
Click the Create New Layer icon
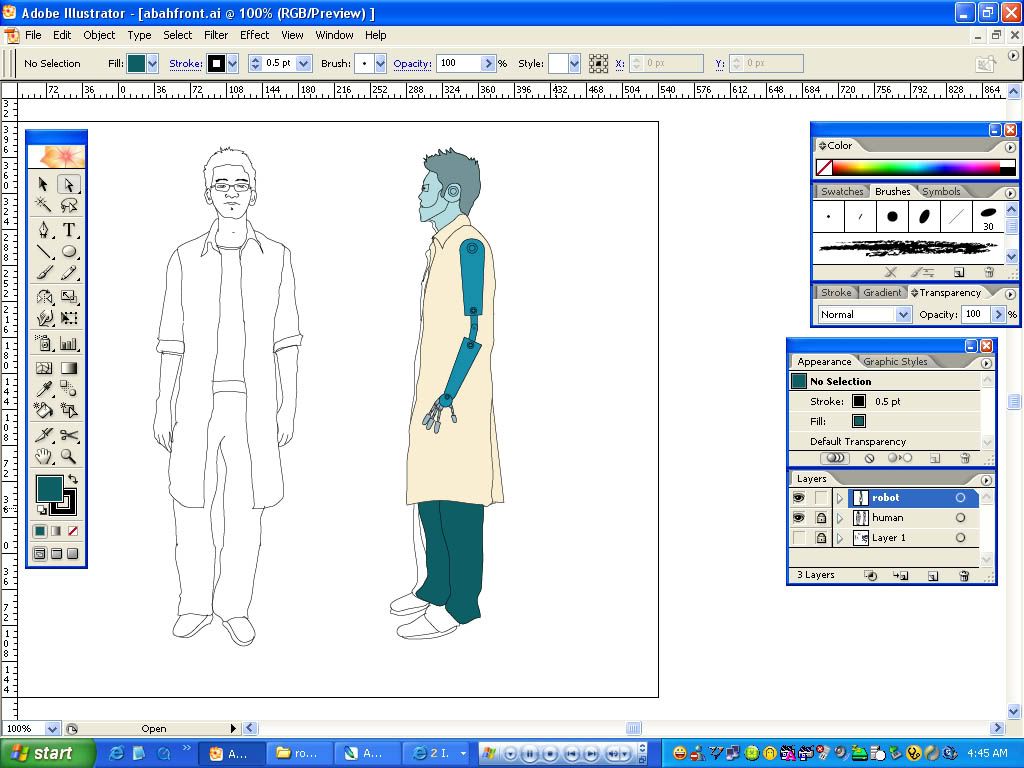click(933, 575)
